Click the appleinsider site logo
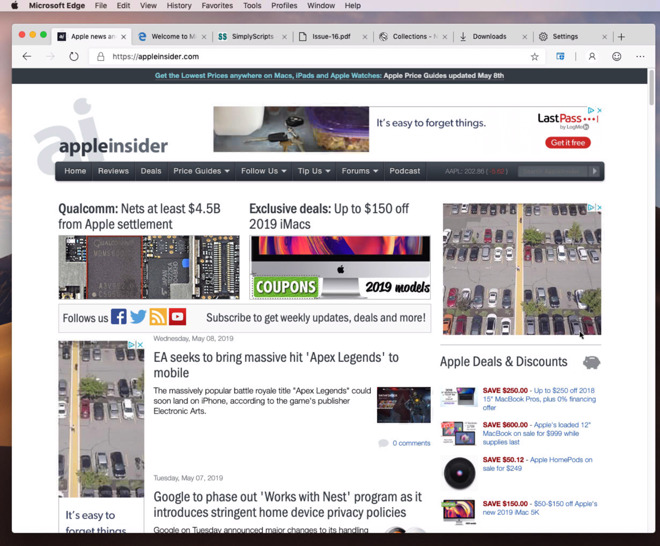The width and height of the screenshot is (660, 546). tap(101, 135)
